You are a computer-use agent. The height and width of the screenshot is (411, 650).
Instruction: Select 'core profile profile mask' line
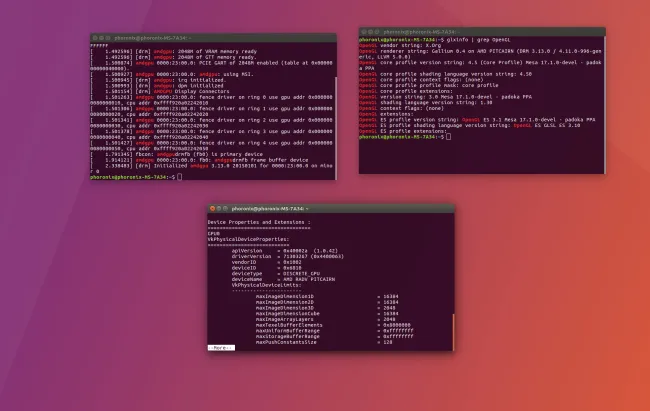click(429, 85)
